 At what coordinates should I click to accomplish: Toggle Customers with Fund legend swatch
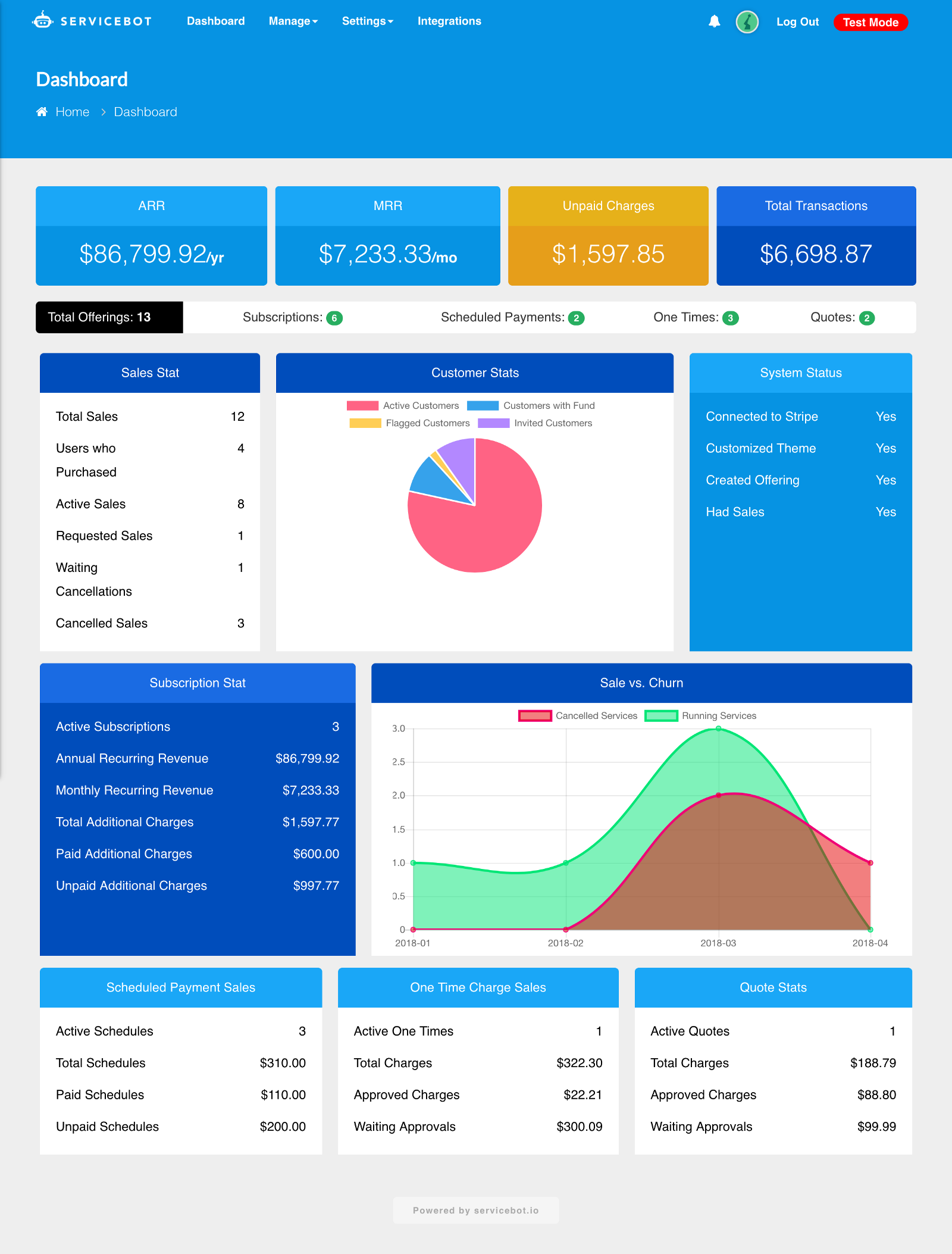[483, 405]
